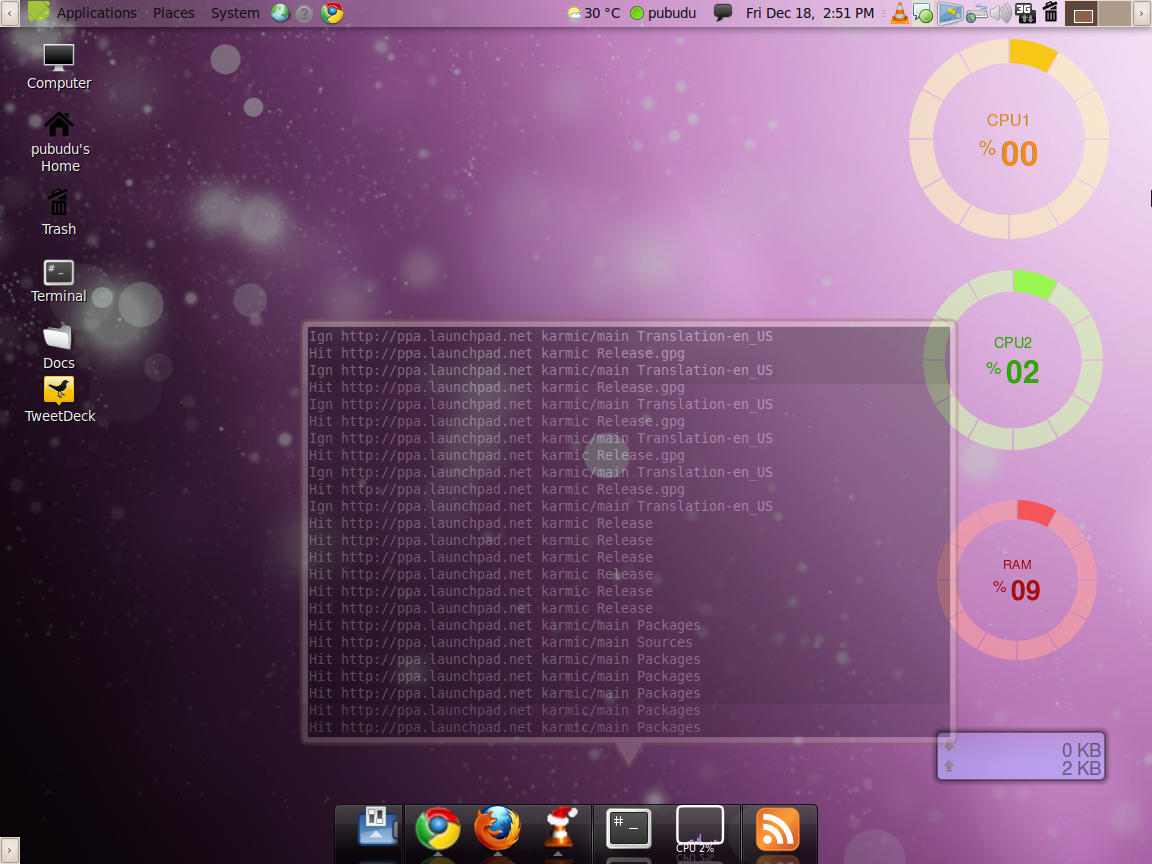Open Google Chrome from the dock

point(437,830)
